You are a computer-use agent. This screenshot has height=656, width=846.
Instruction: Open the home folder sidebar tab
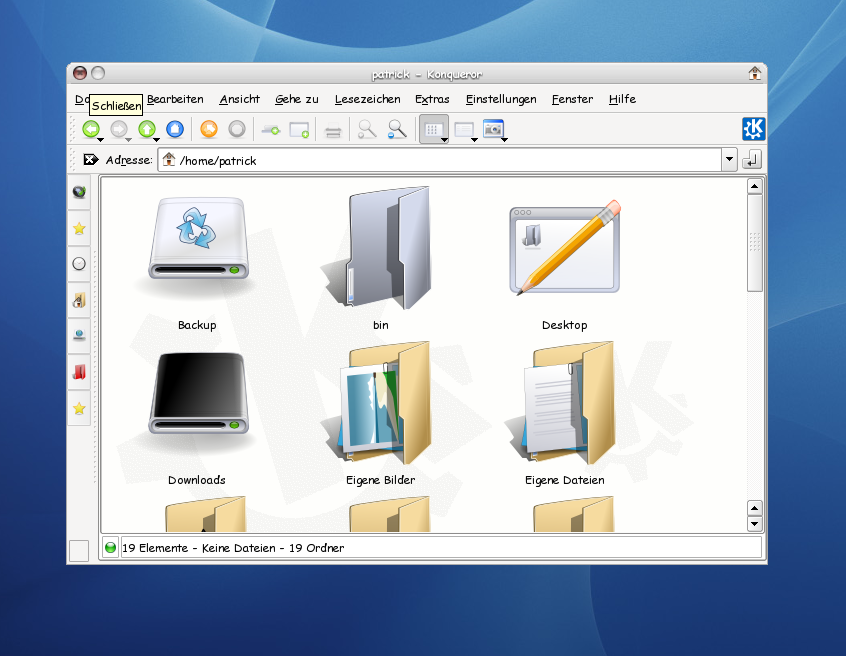(x=79, y=300)
